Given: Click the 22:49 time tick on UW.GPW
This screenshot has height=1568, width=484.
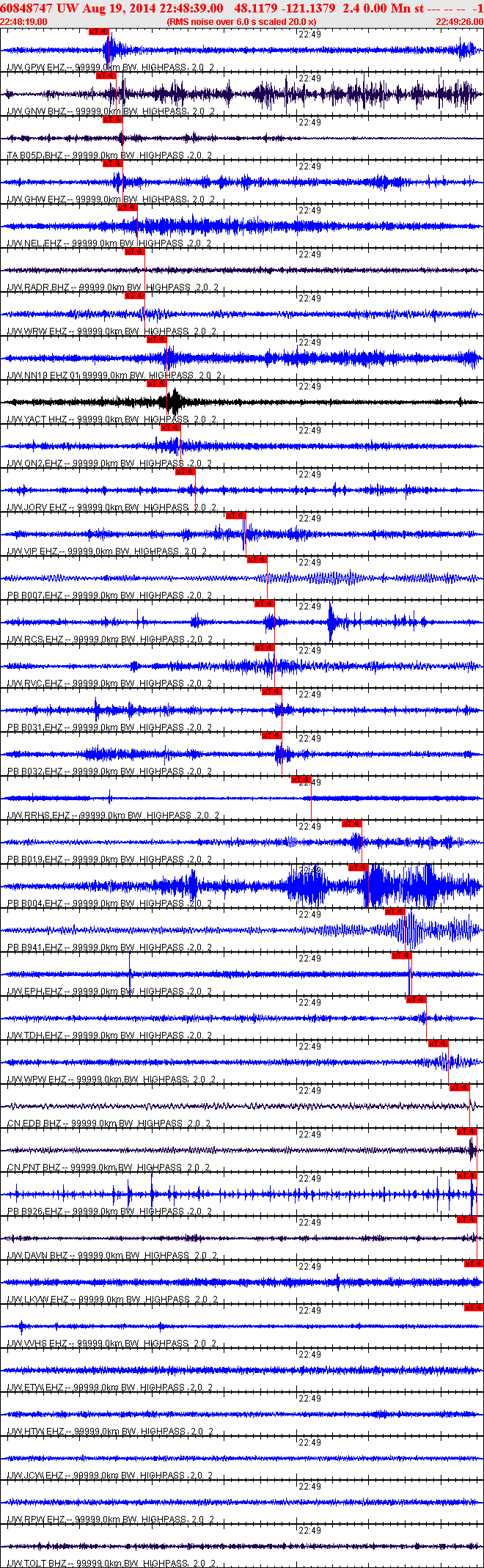Looking at the screenshot, I should (x=310, y=34).
